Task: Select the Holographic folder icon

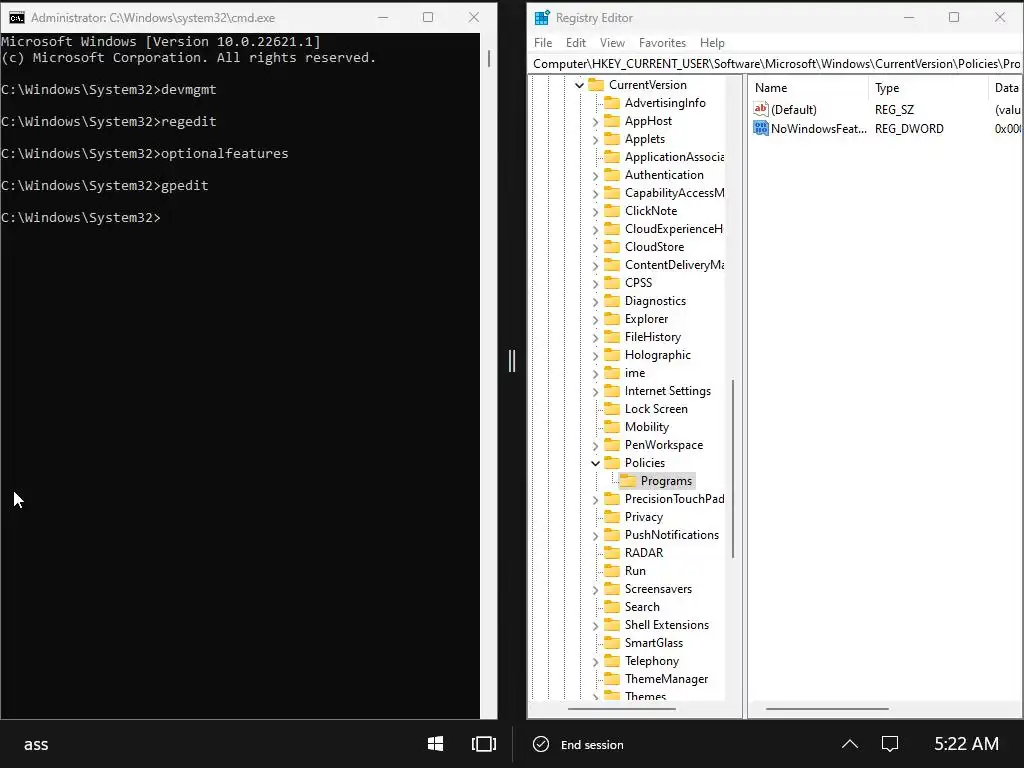Action: coord(612,355)
